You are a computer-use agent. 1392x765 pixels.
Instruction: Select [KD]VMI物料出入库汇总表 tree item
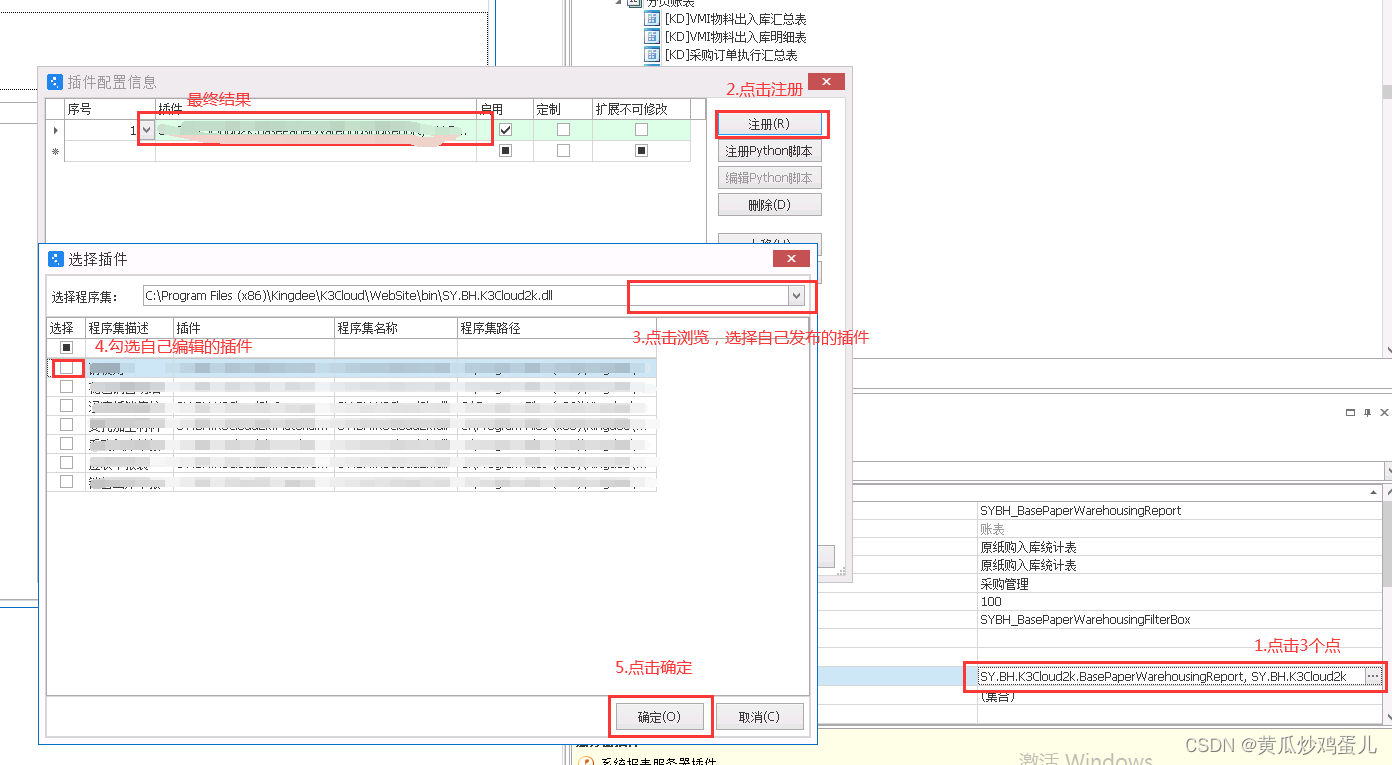[x=735, y=19]
